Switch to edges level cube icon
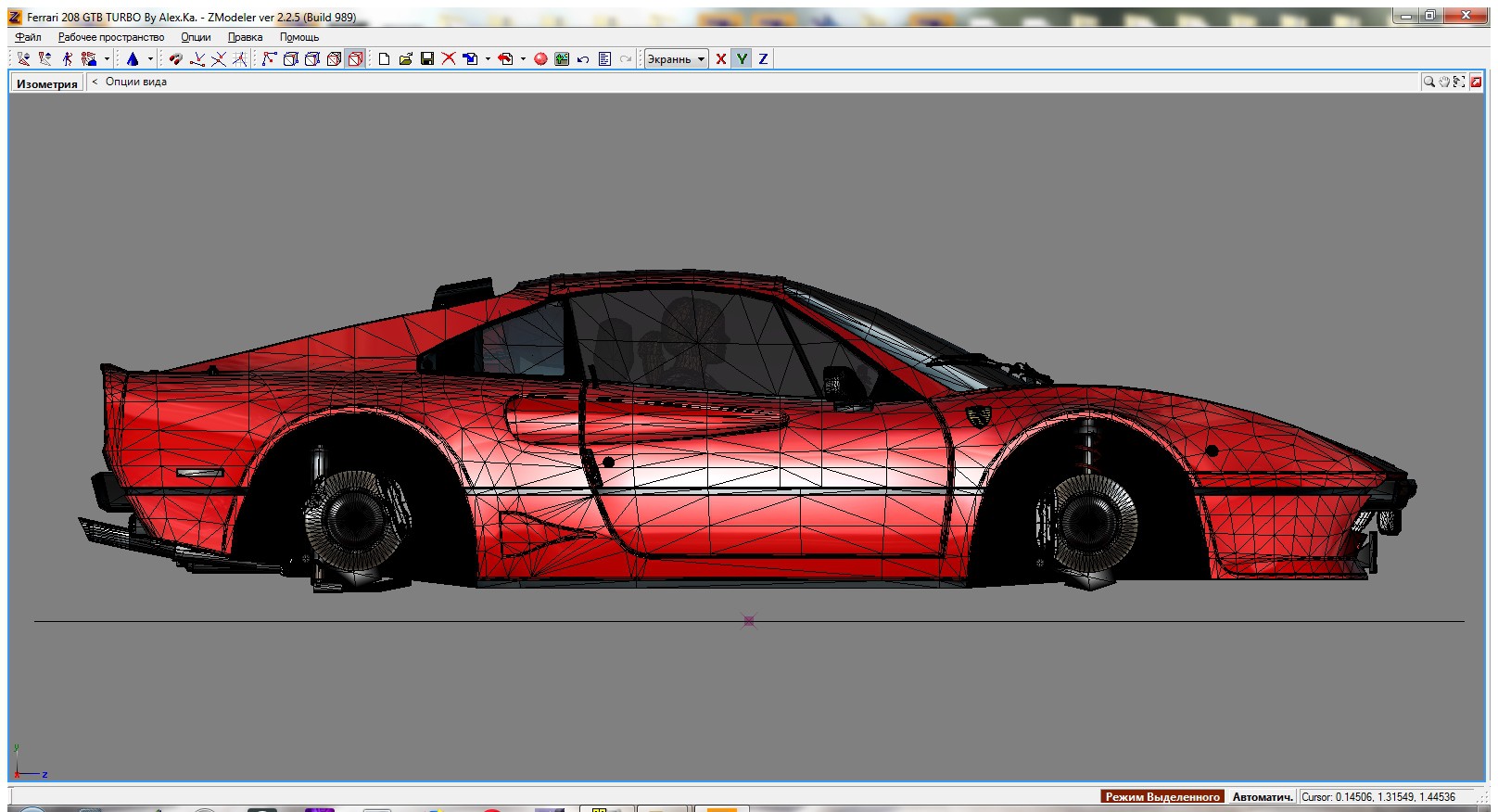Screen dimensions: 1498x812 point(290,58)
